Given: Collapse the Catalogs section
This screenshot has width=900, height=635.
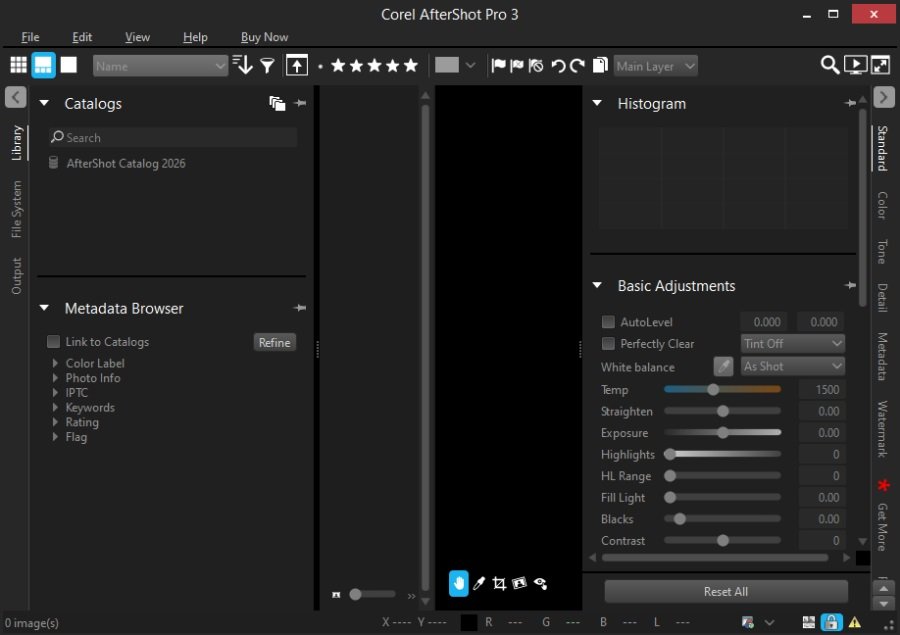Looking at the screenshot, I should click(44, 103).
